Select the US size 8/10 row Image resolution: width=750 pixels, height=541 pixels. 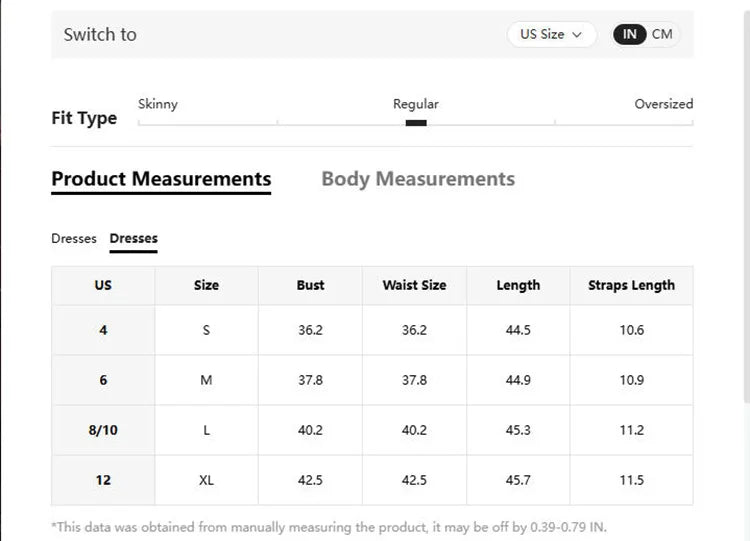point(372,430)
